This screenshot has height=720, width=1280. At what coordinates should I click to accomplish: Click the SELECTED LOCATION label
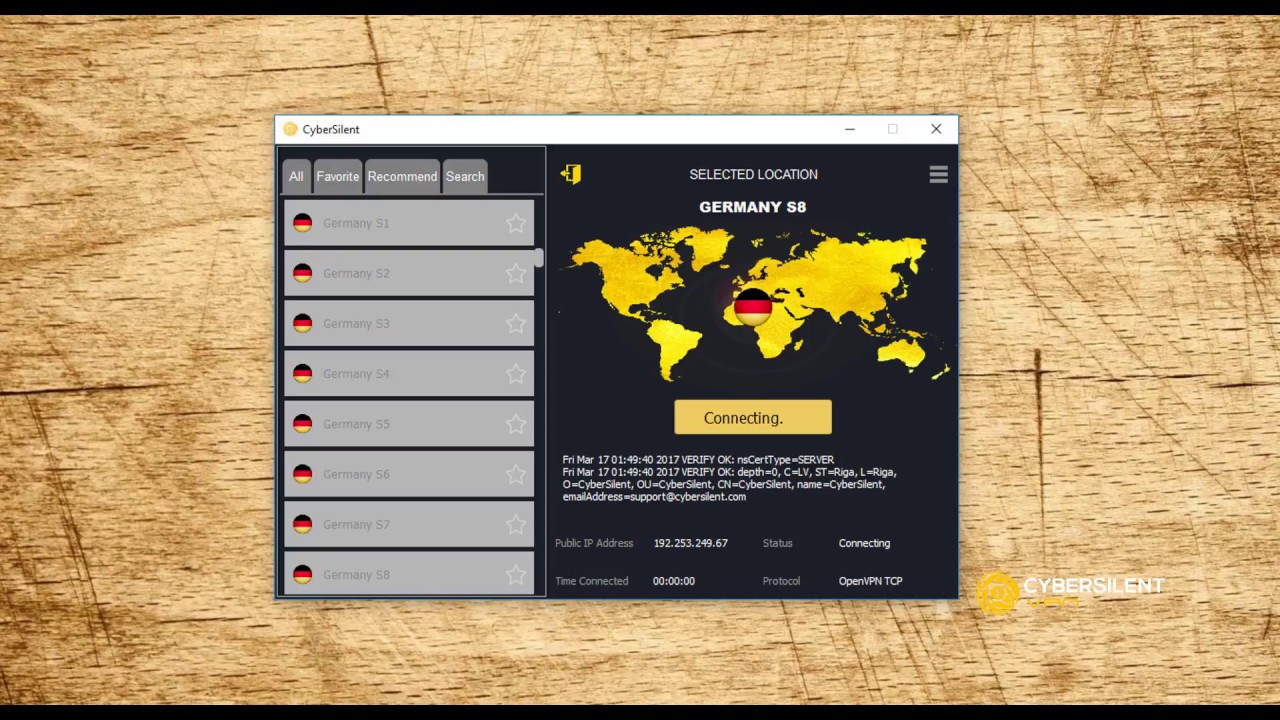(x=754, y=174)
